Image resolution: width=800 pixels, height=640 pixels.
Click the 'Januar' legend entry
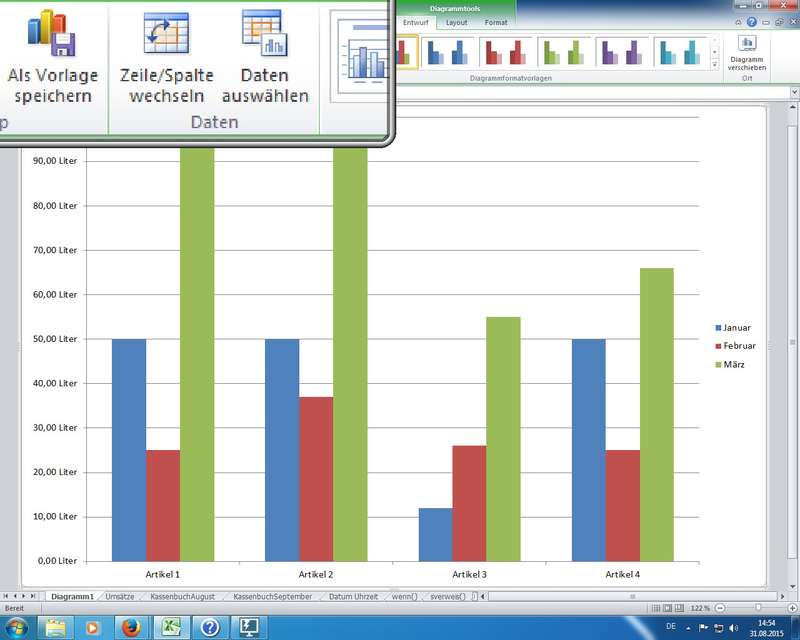(736, 328)
